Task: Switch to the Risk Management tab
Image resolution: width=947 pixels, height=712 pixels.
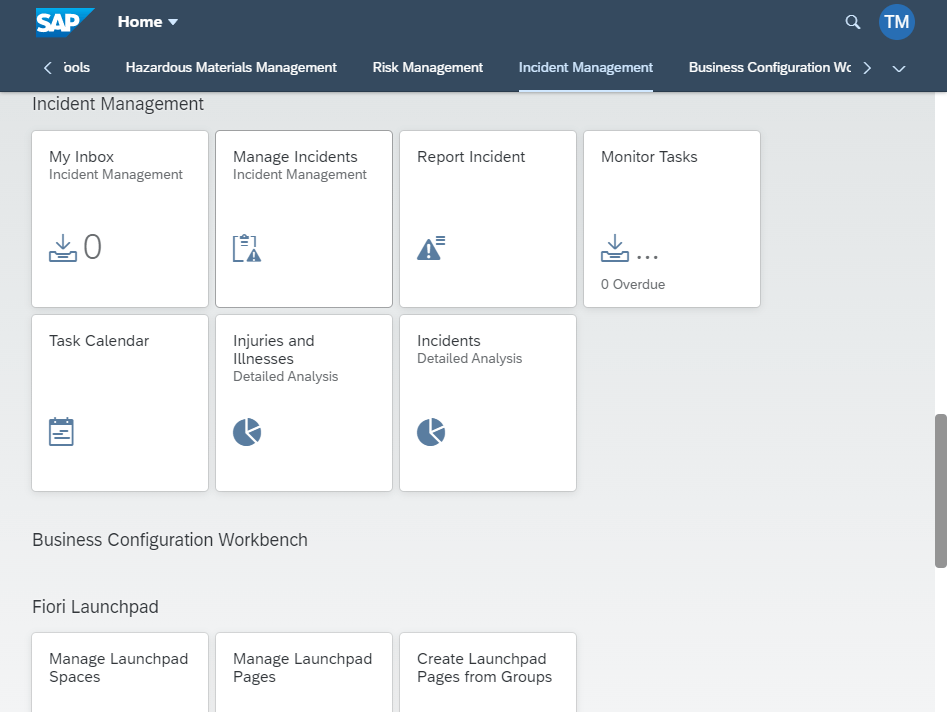Action: [428, 68]
